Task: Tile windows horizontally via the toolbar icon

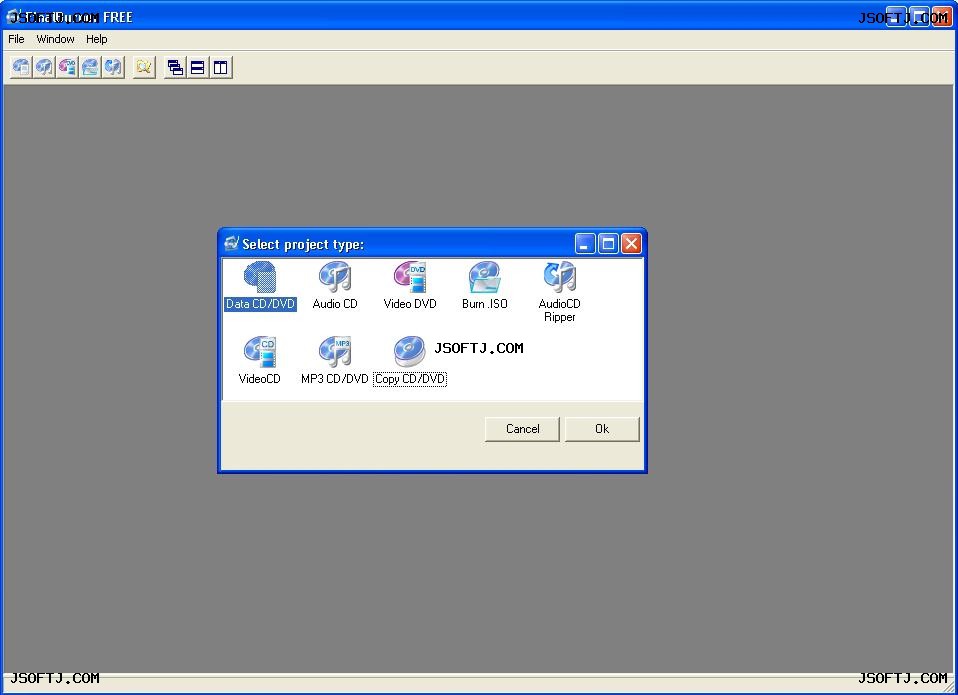Action: point(198,67)
